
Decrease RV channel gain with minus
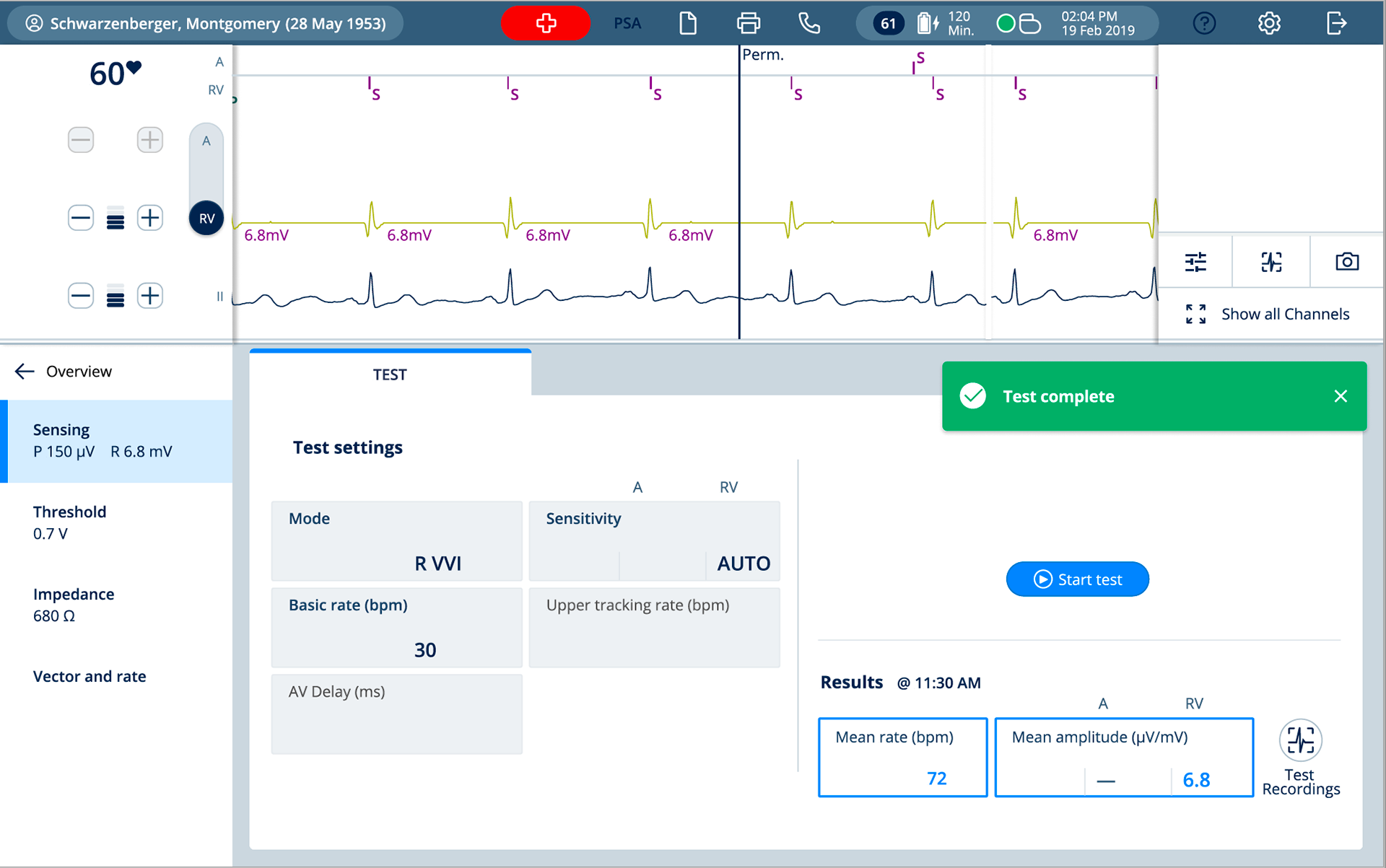pos(81,218)
